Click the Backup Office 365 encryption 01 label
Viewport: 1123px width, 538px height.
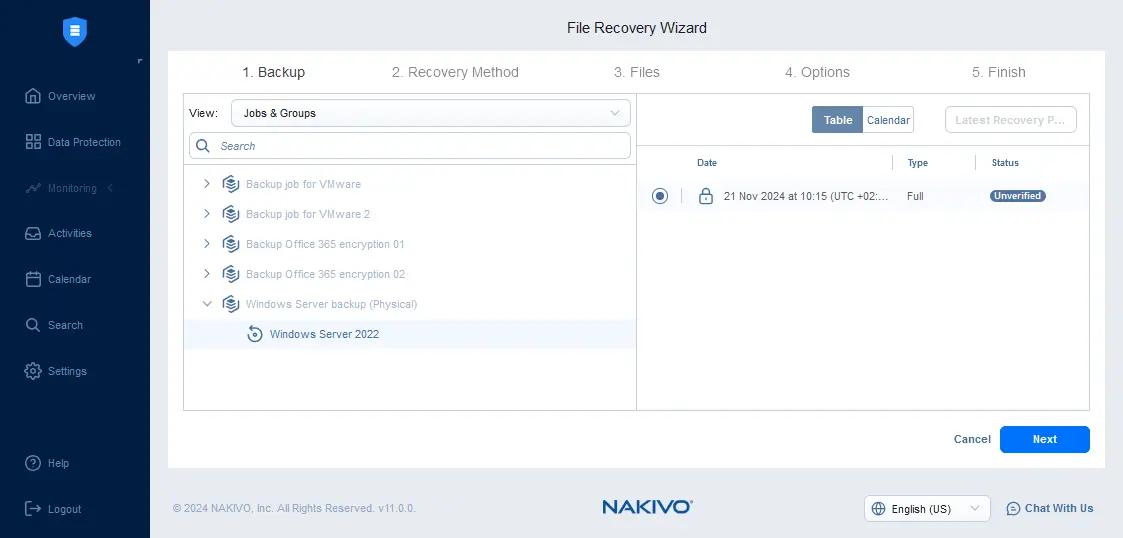coord(325,244)
